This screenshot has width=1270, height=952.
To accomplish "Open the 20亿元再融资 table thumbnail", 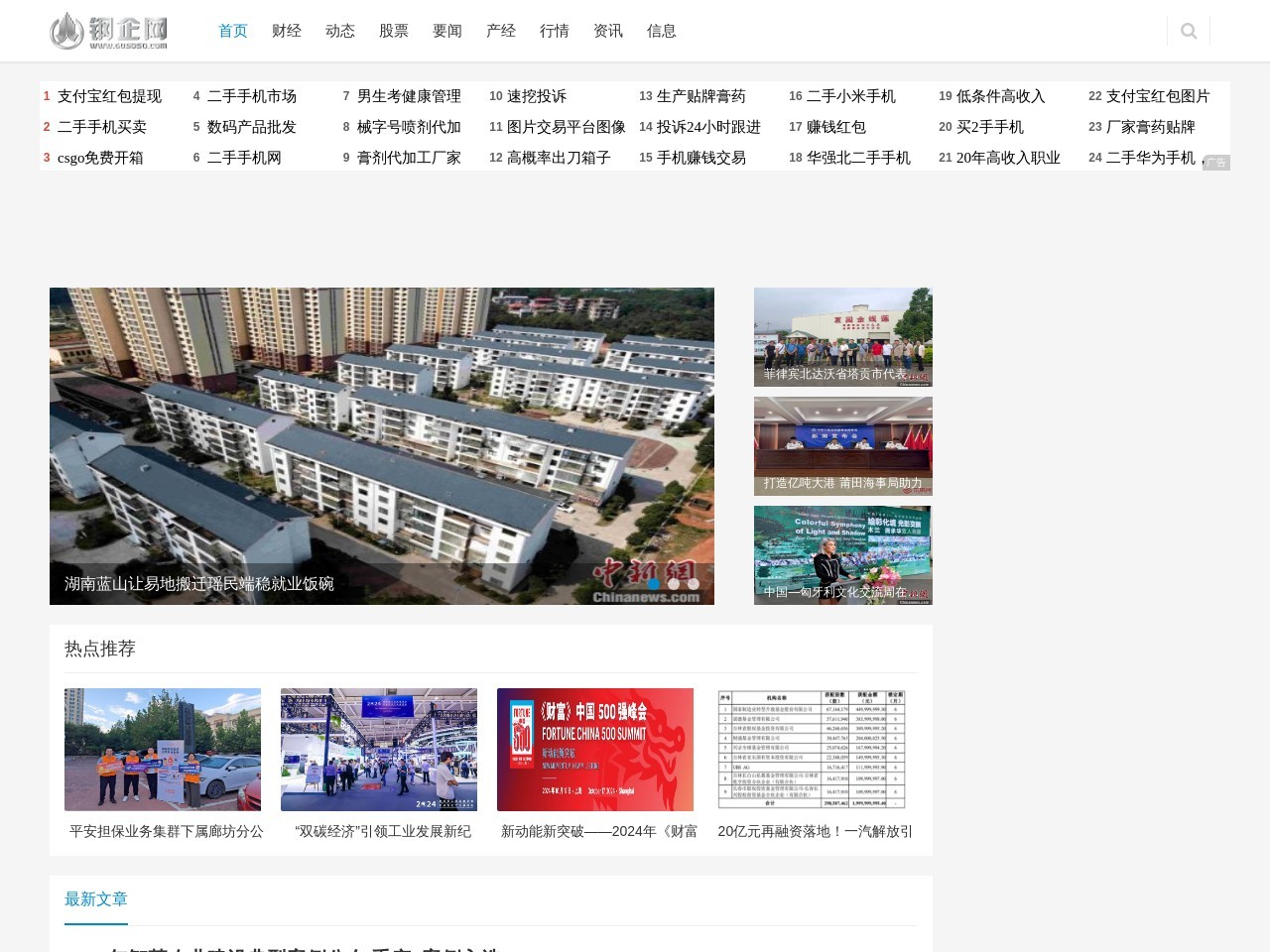I will tap(814, 750).
